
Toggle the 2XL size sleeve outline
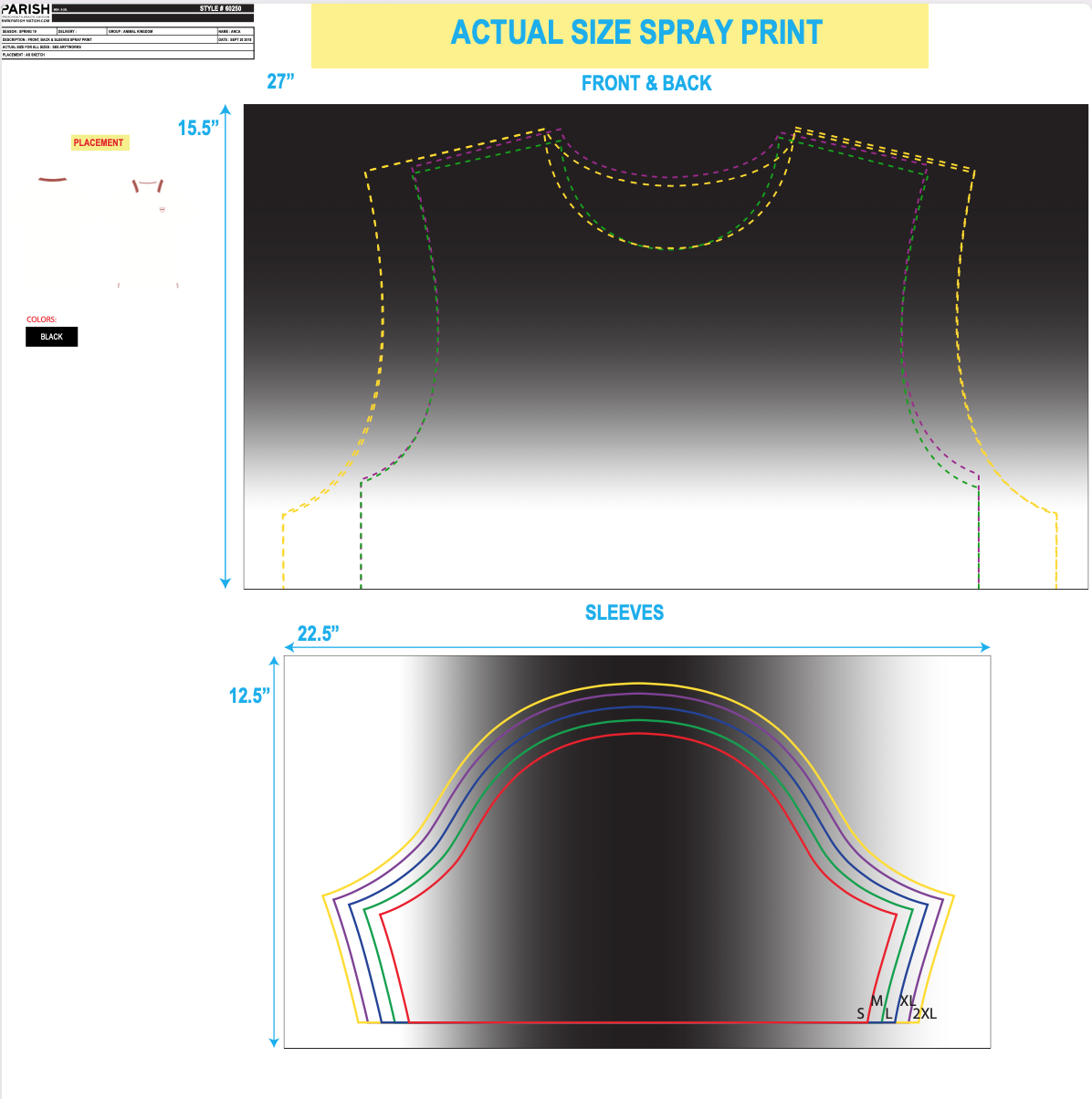tap(924, 1013)
